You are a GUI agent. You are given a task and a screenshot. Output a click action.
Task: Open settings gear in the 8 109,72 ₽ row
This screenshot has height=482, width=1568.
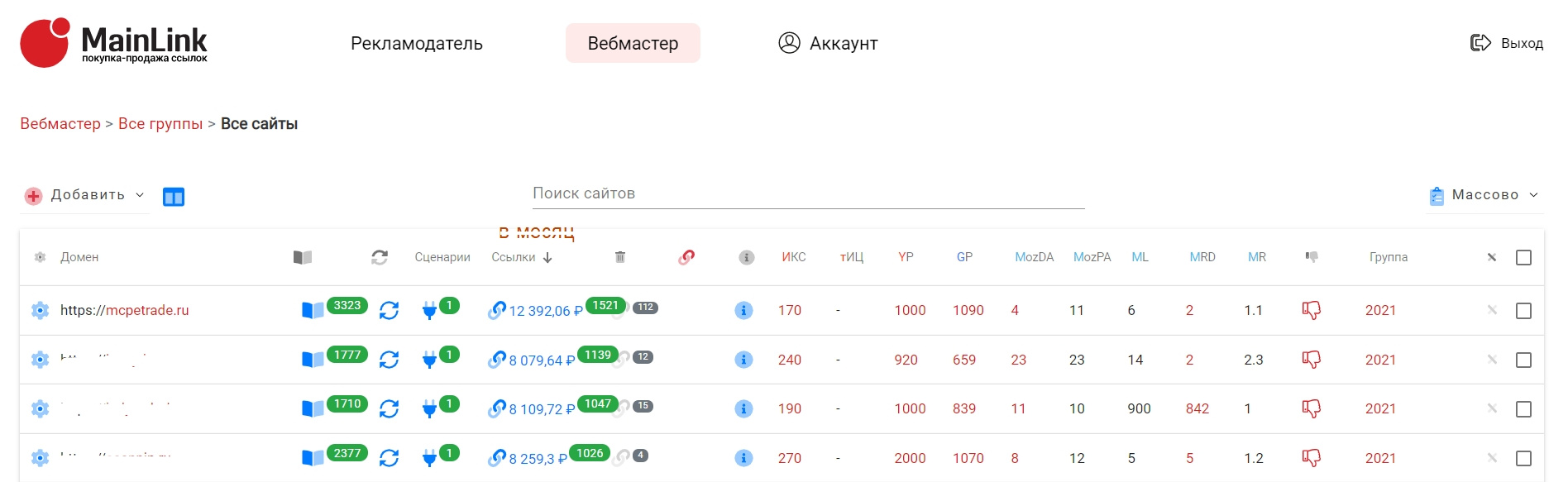[x=40, y=408]
